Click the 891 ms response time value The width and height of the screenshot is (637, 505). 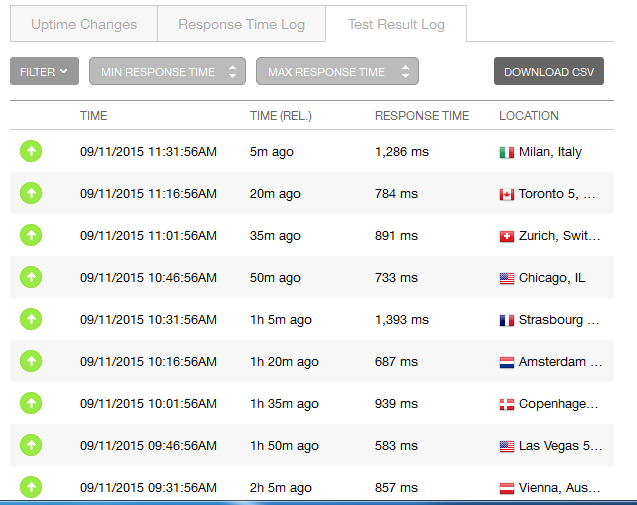point(396,236)
